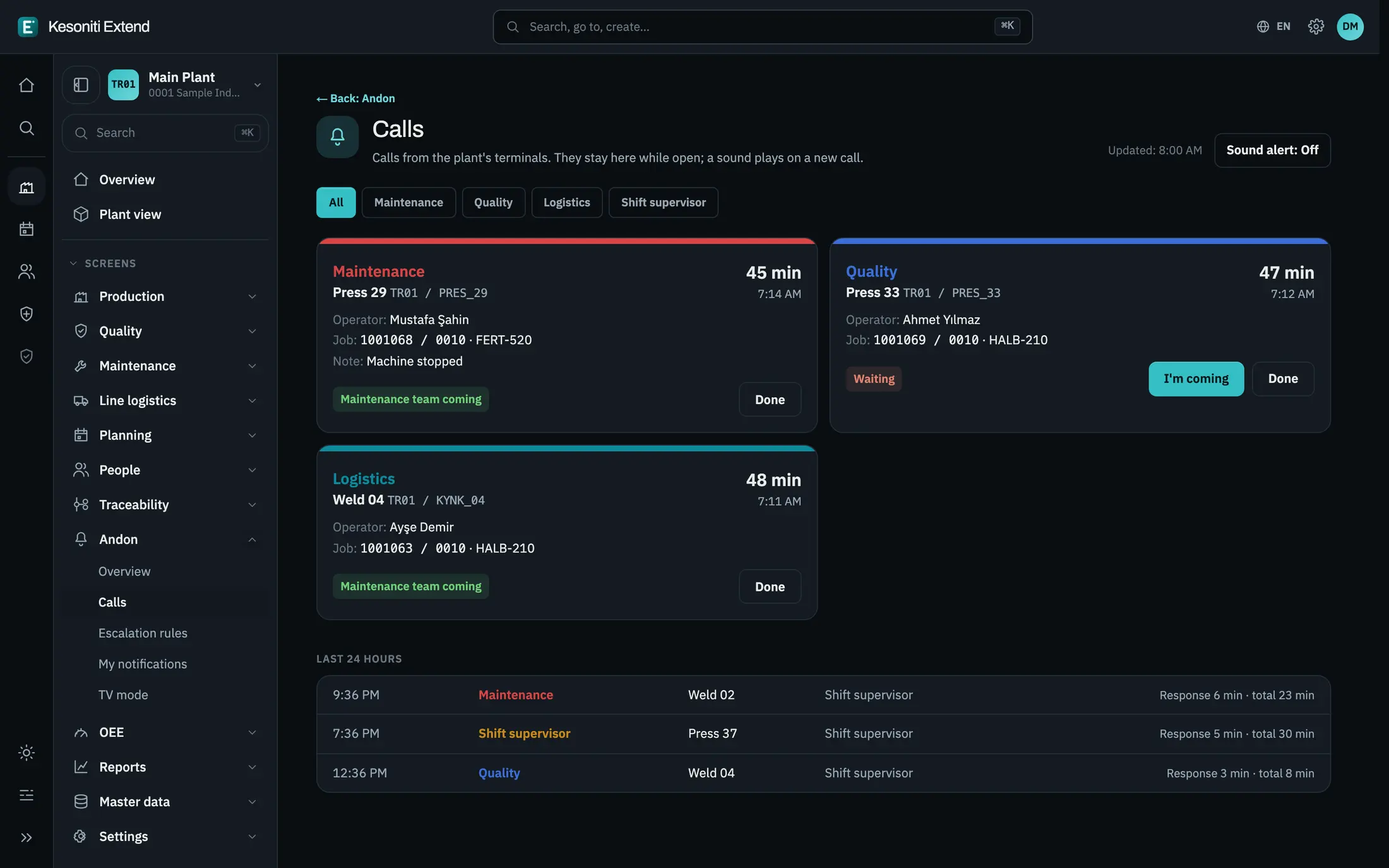Click I'm coming on Press 33 call
The height and width of the screenshot is (868, 1389).
[1196, 379]
